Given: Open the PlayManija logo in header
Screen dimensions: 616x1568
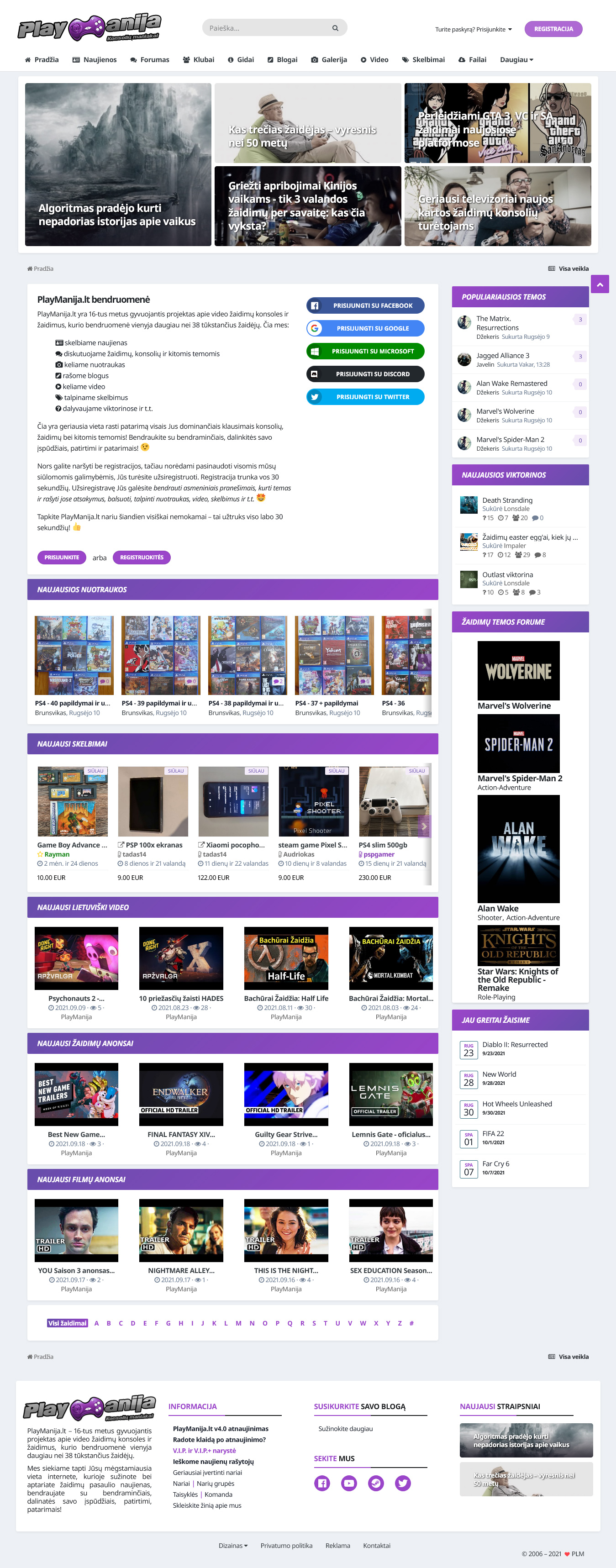Looking at the screenshot, I should (x=90, y=28).
